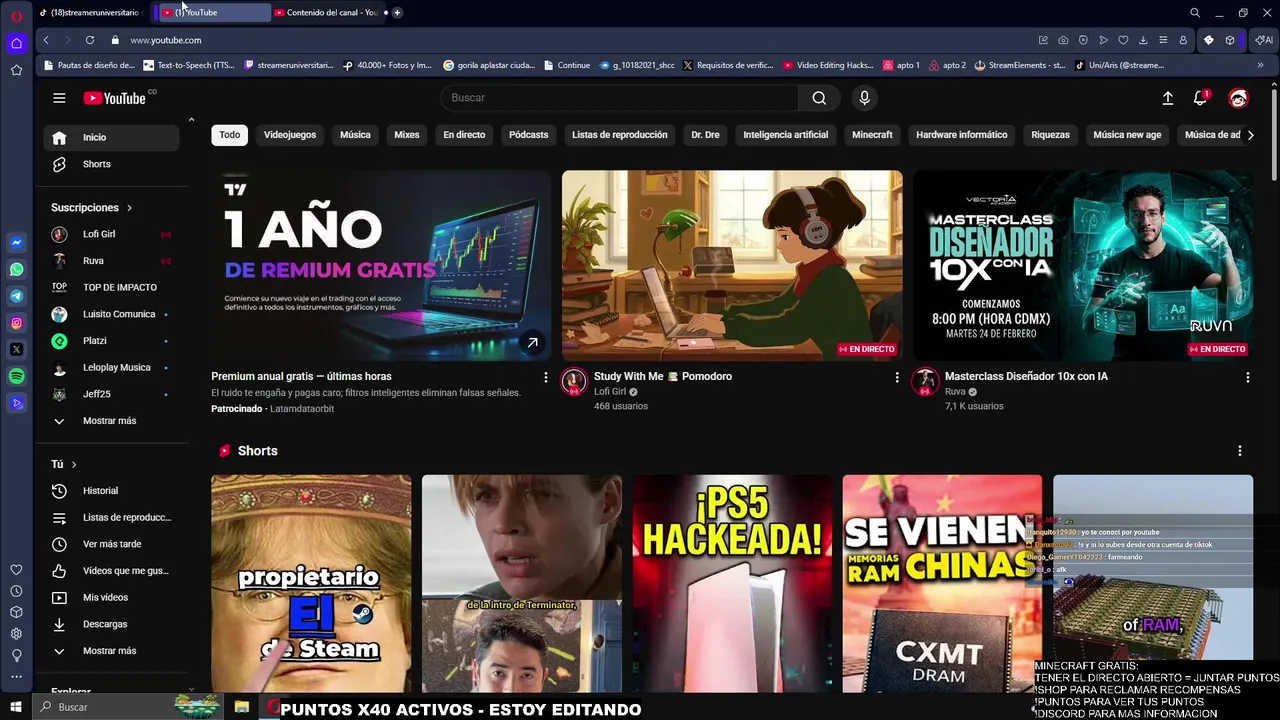Viewport: 1280px width, 720px height.
Task: Select the 'Música' filter chip
Action: pyautogui.click(x=355, y=135)
